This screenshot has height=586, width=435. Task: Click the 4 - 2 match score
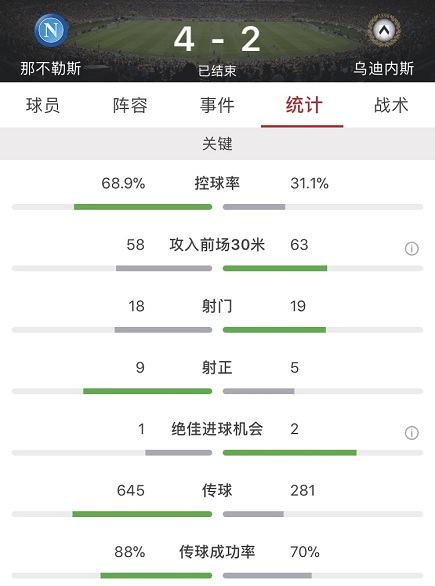click(x=217, y=39)
